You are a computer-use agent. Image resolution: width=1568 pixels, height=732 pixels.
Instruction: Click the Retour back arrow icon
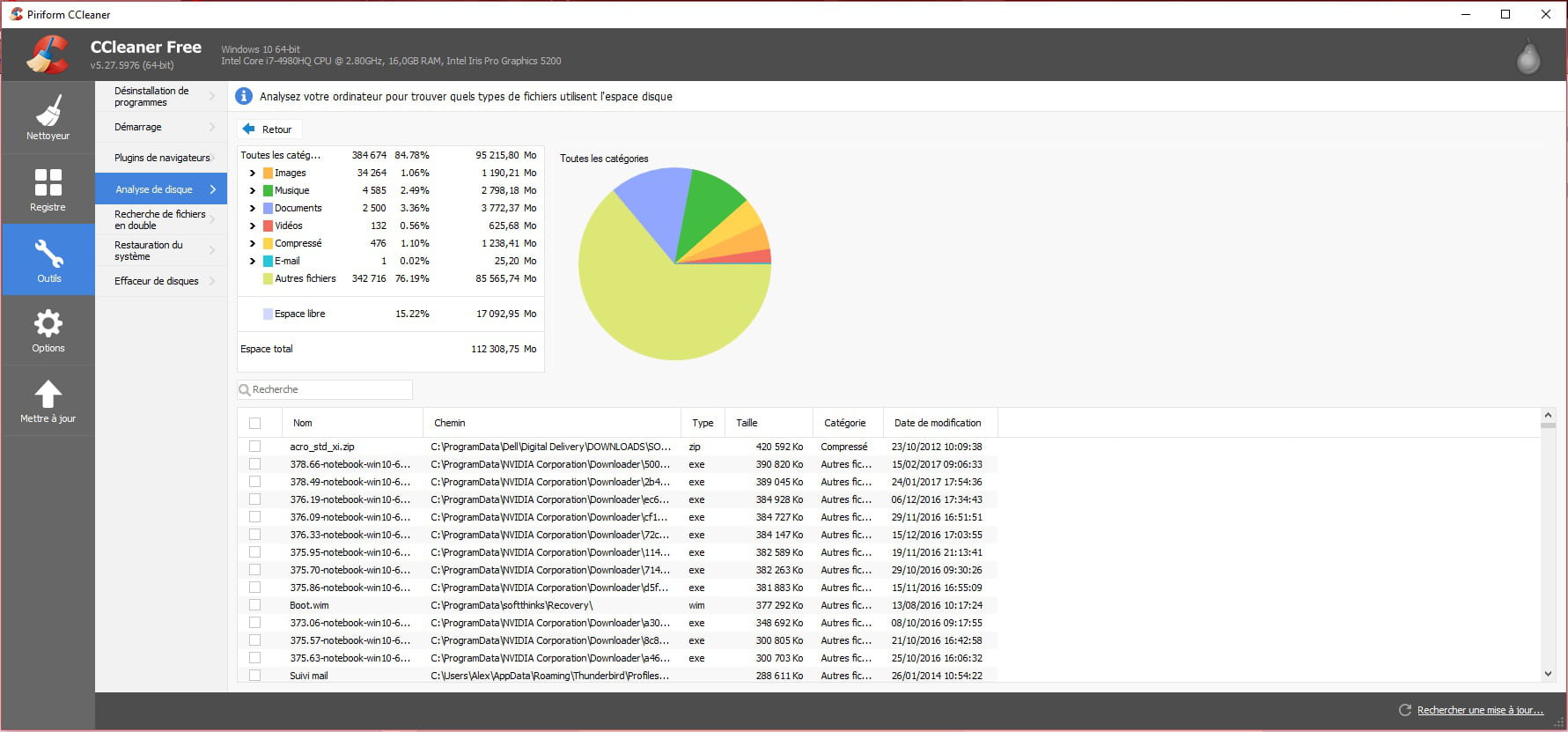(x=248, y=129)
